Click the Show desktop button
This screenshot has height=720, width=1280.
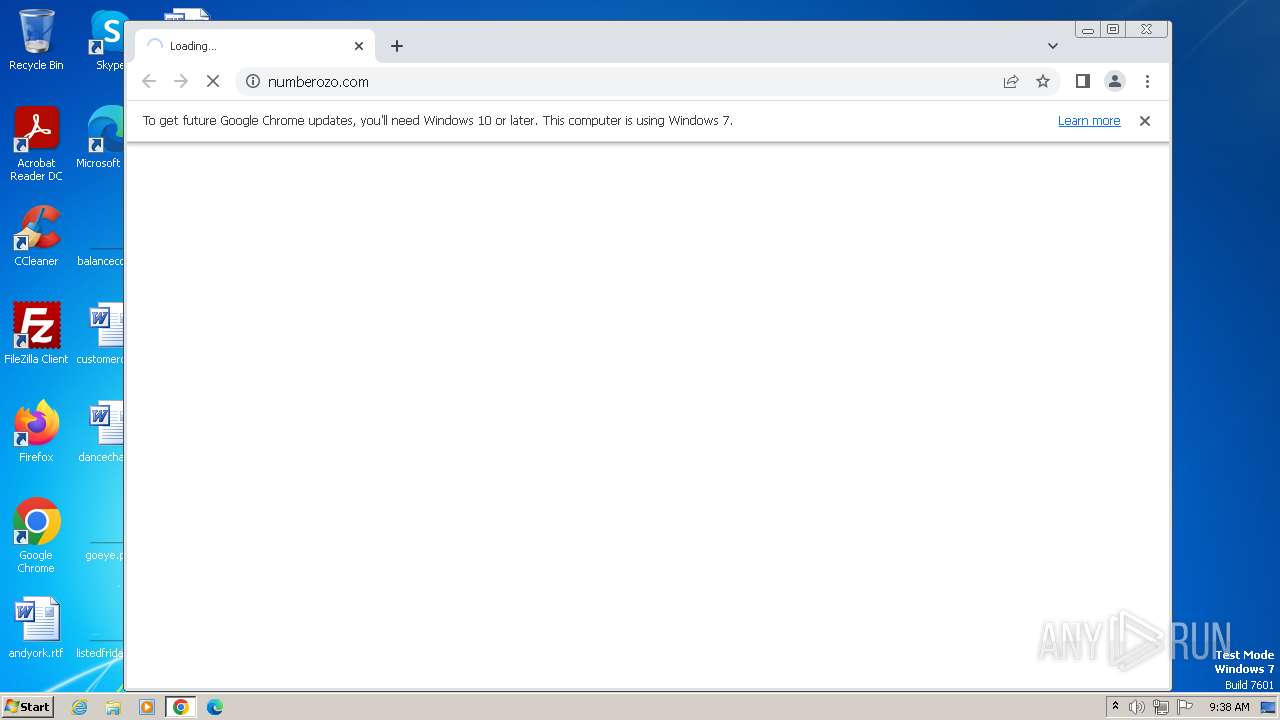point(1270,707)
